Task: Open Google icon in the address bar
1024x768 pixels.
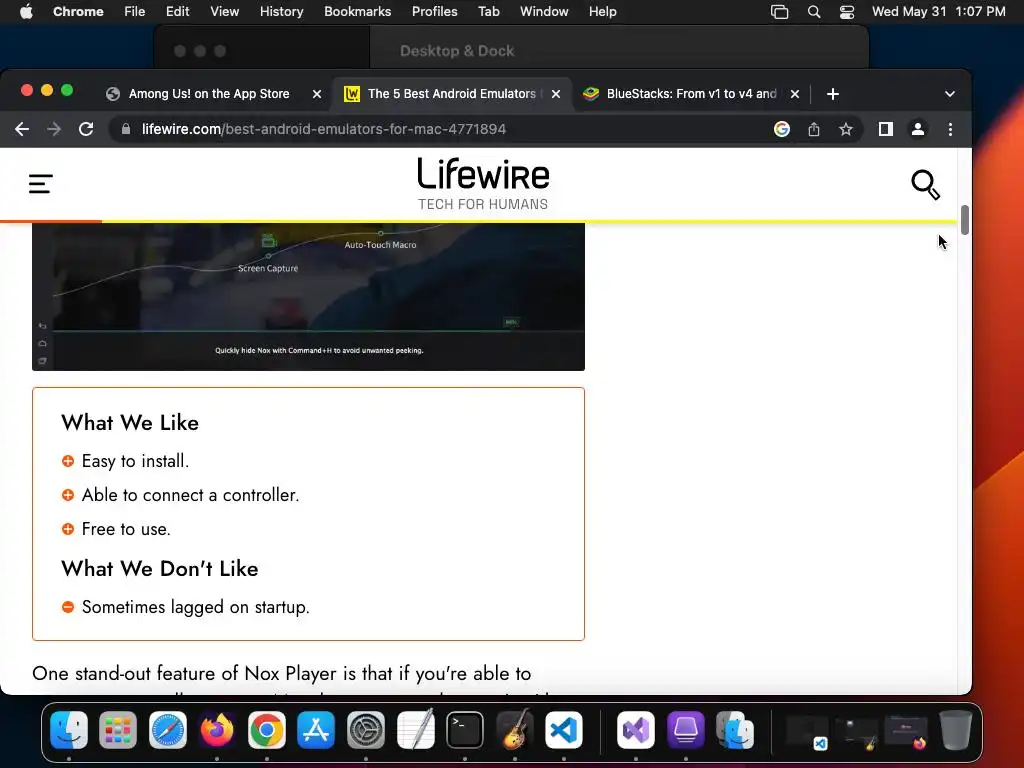Action: (782, 129)
